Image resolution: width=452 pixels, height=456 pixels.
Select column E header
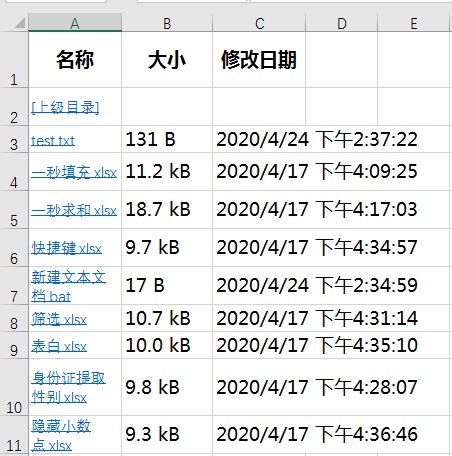[x=414, y=23]
